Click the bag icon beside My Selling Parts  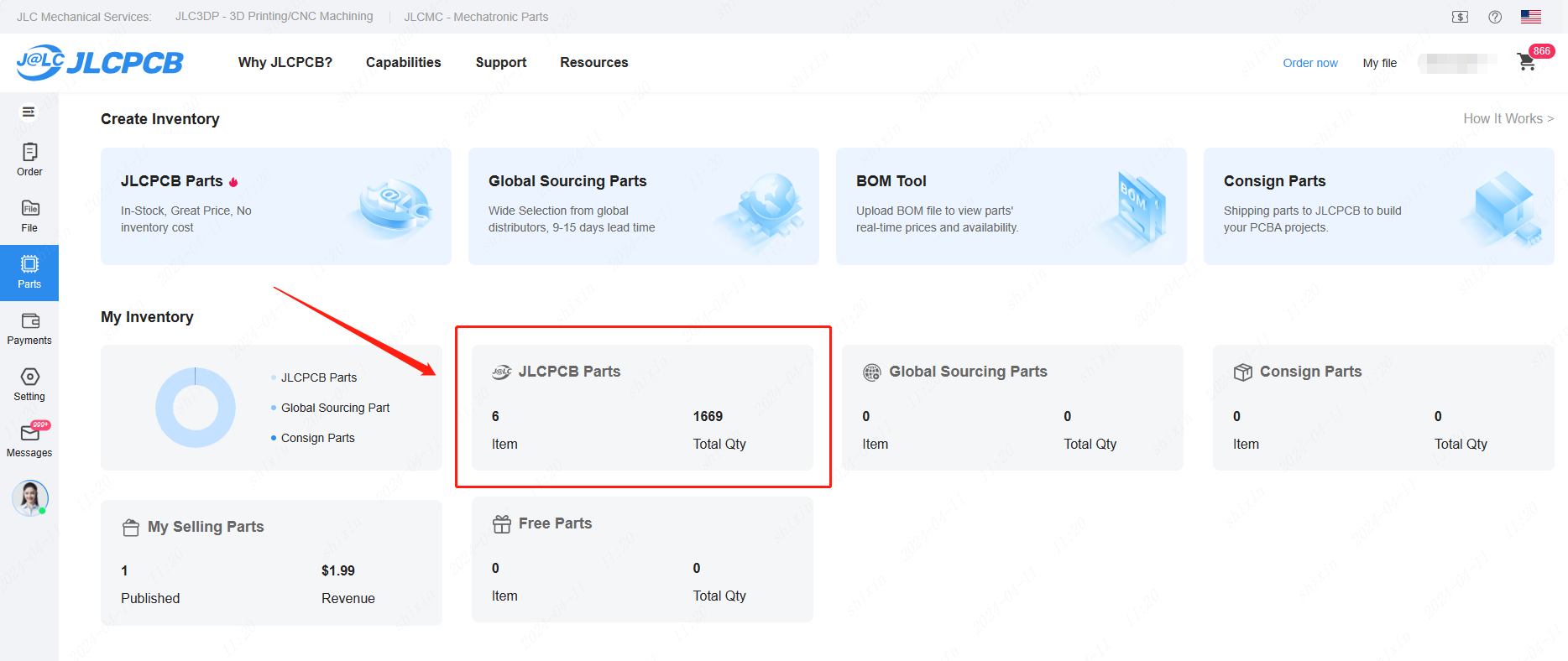click(x=131, y=527)
